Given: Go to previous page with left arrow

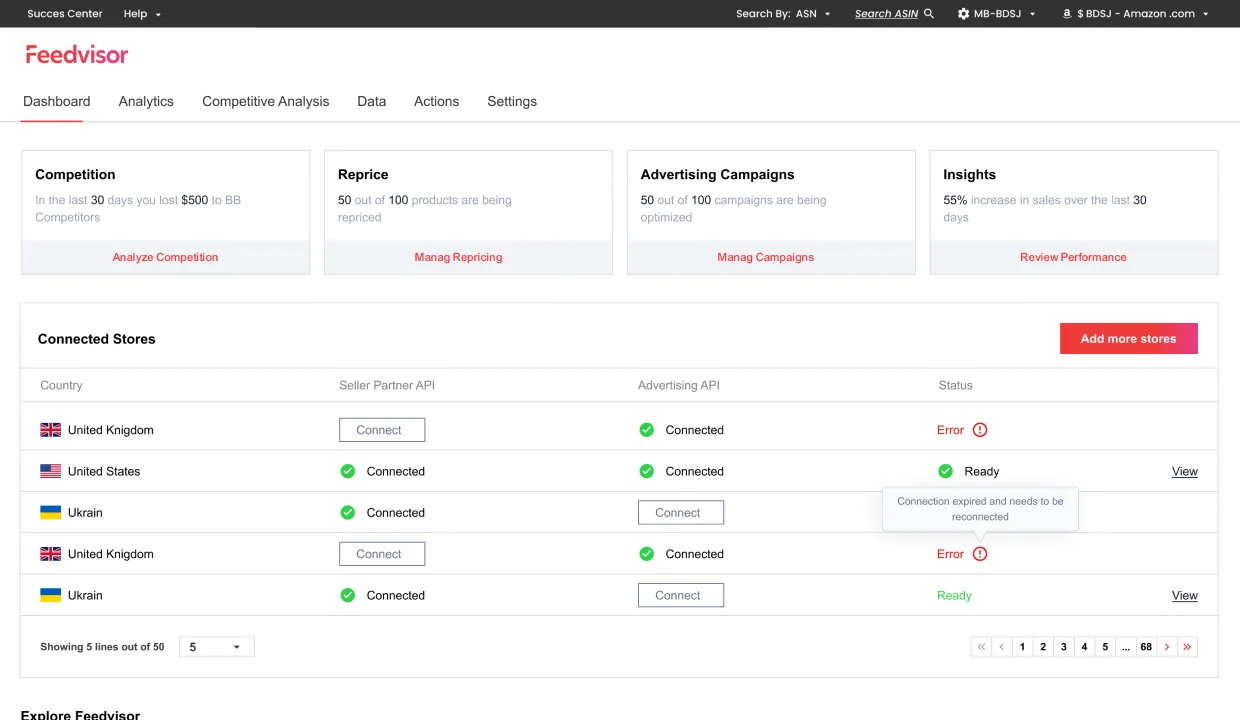Looking at the screenshot, I should tap(1002, 647).
